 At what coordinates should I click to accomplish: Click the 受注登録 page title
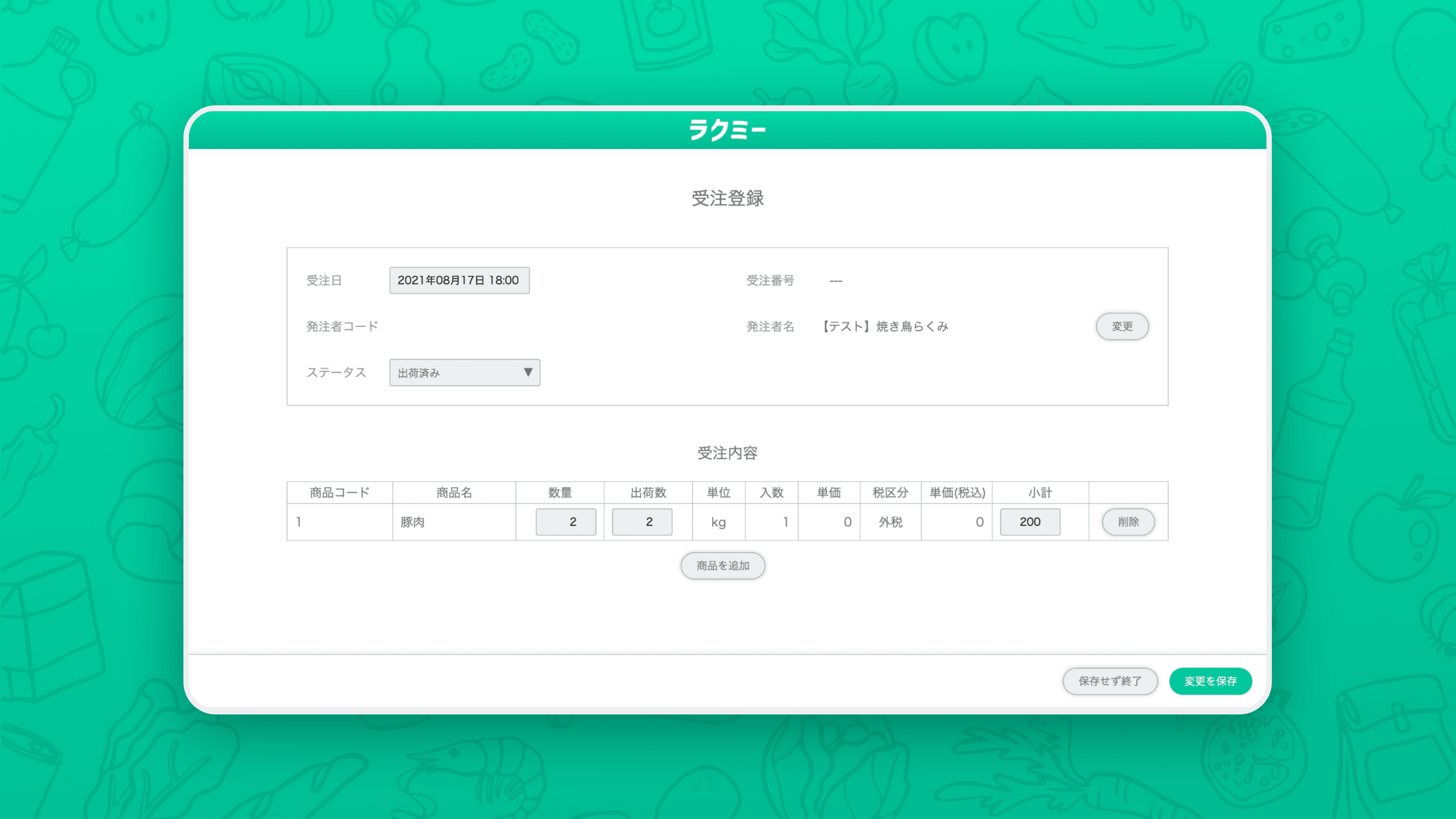[x=727, y=198]
